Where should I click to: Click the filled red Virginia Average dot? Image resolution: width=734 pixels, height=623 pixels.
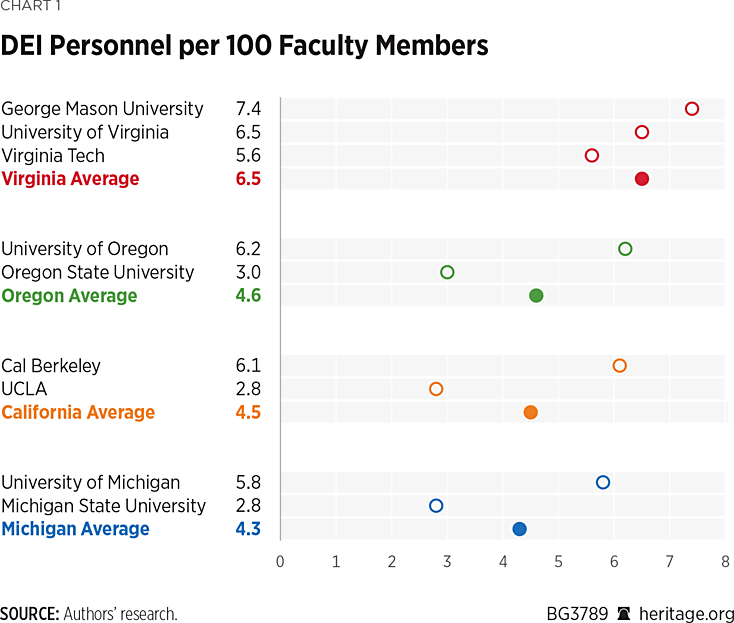[642, 179]
